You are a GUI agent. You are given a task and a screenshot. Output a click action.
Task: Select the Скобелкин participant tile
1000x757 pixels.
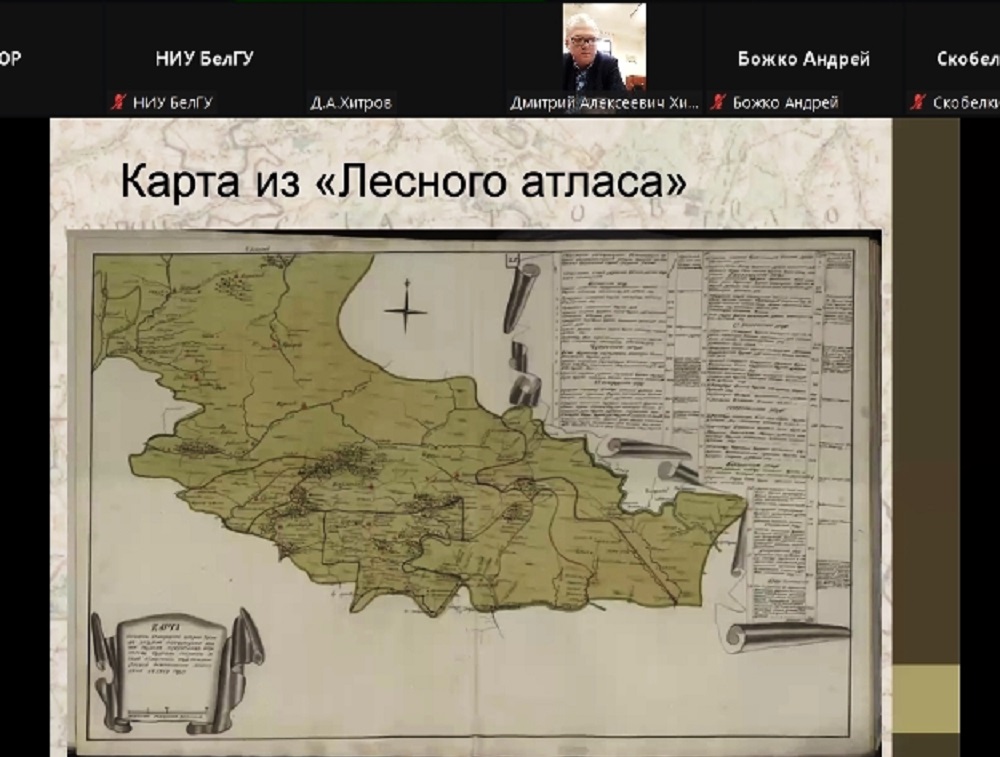tap(953, 58)
